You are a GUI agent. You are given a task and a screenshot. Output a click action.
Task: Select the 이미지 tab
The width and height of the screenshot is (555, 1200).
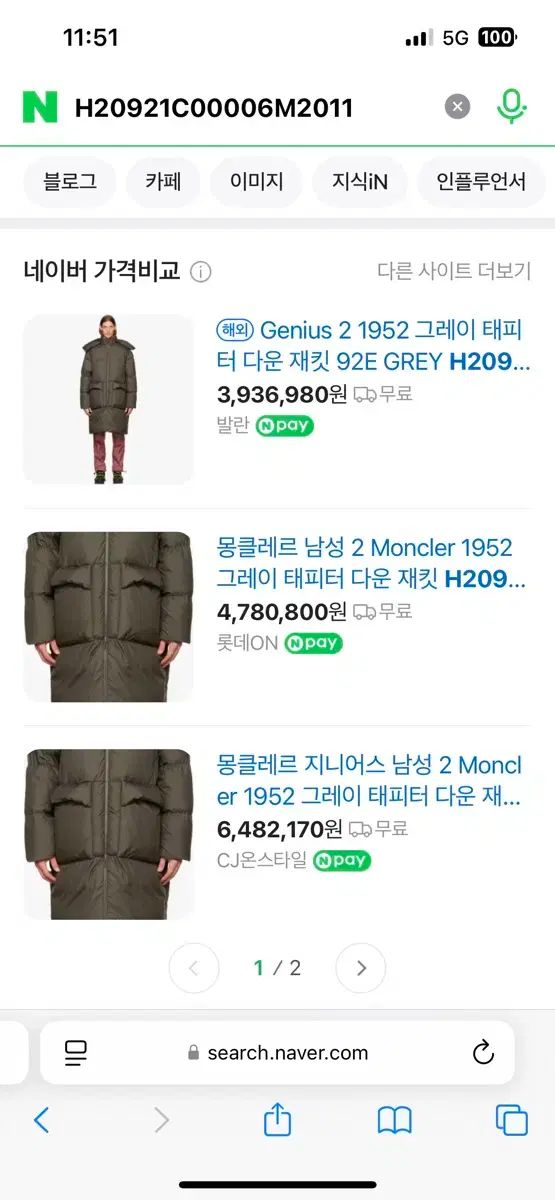[256, 182]
